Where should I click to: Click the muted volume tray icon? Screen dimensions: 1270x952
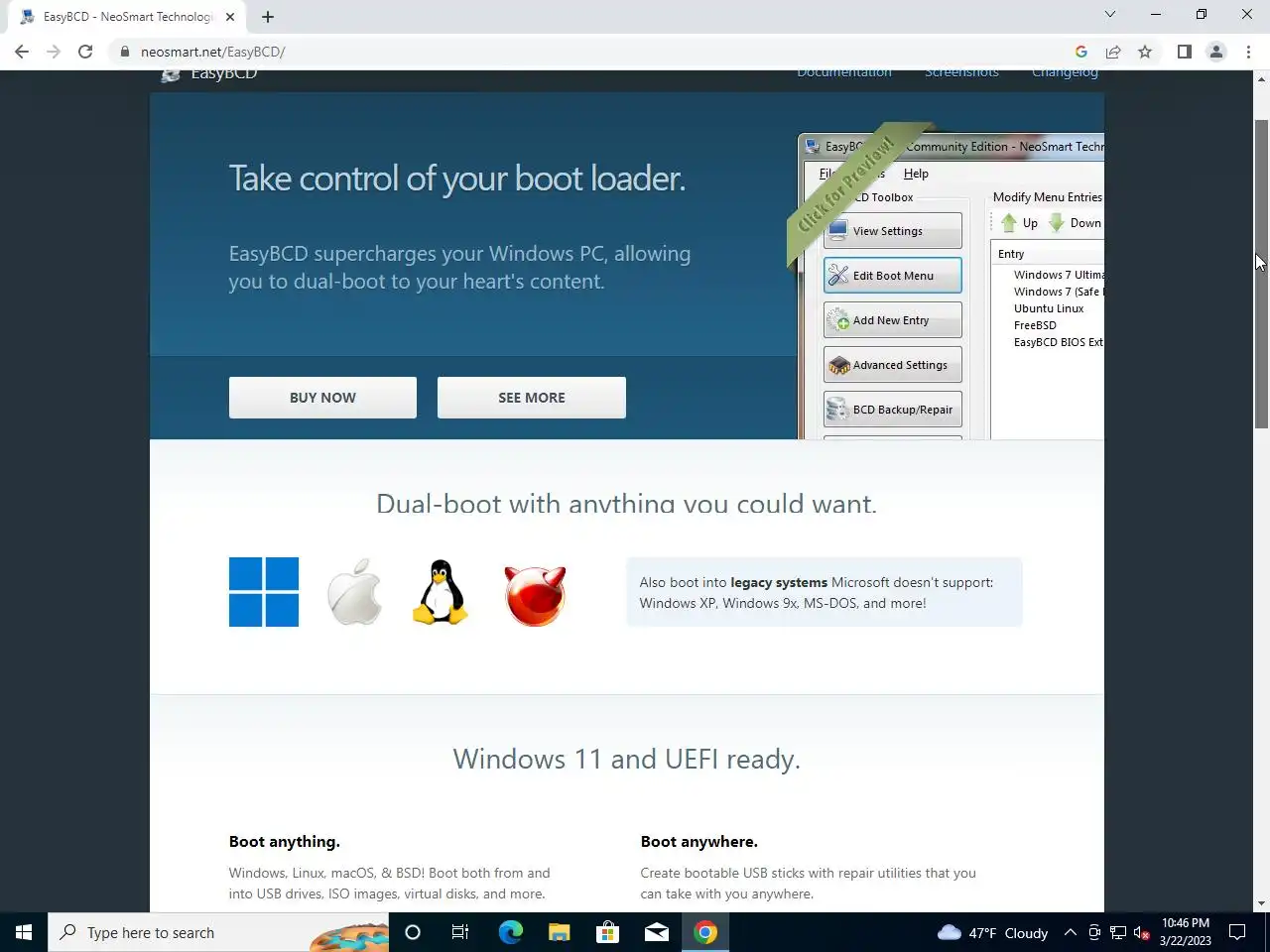click(1142, 932)
